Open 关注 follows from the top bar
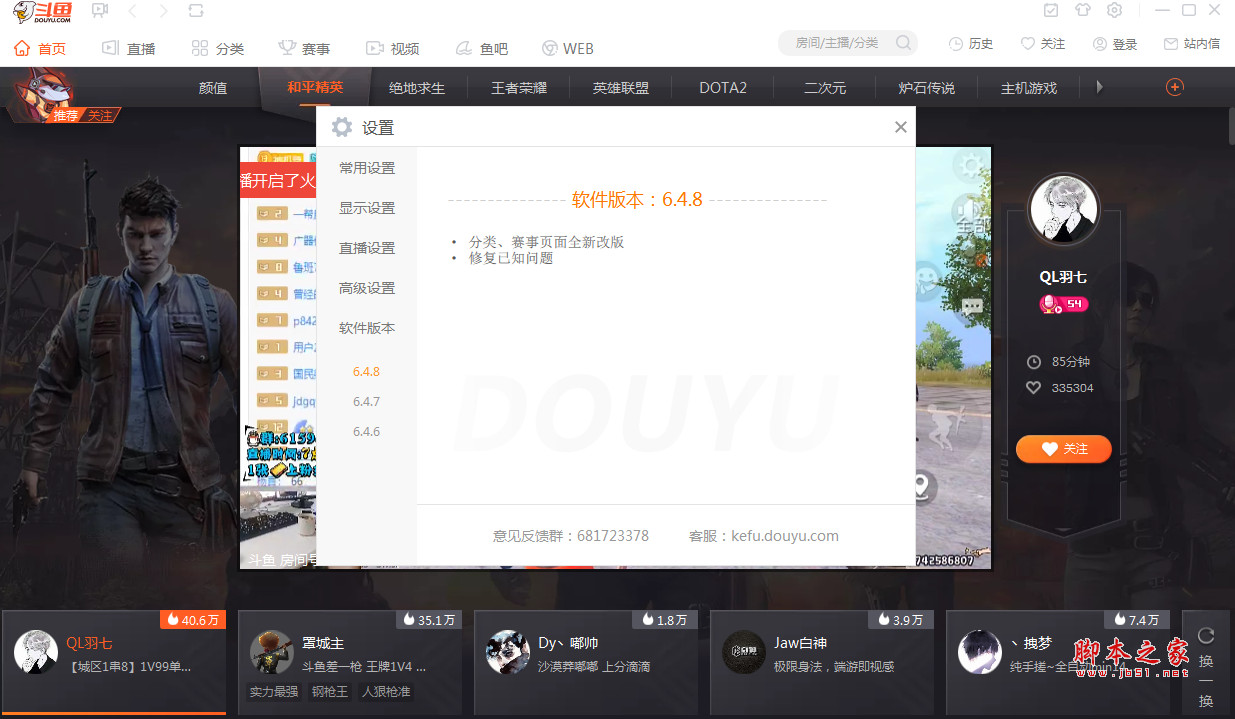 click(1043, 44)
